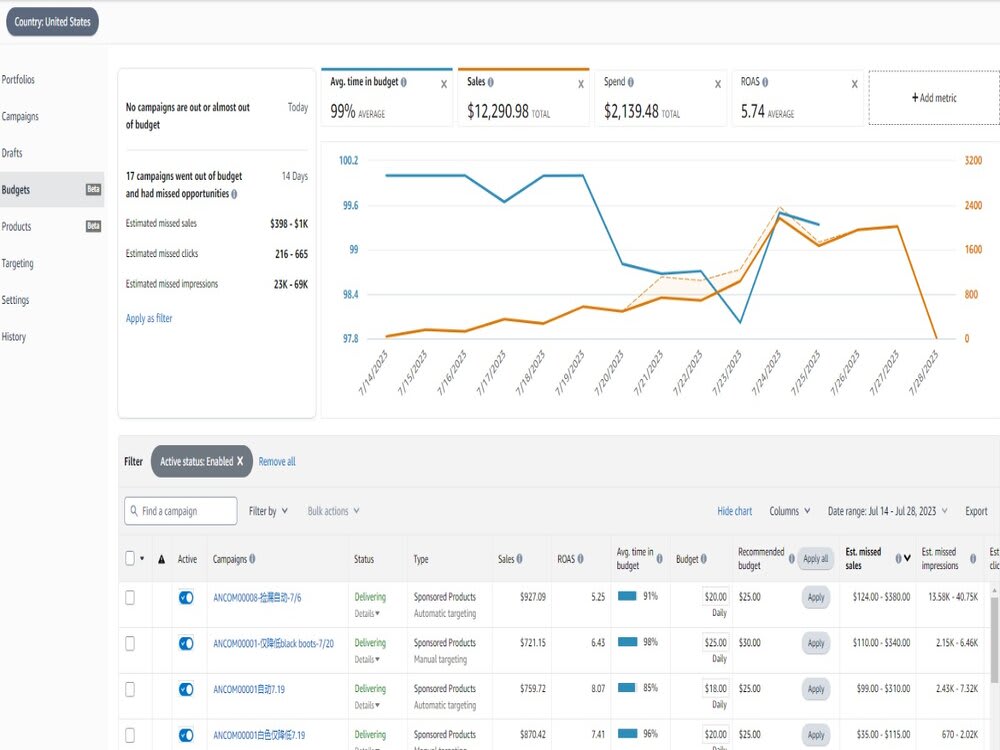Screen dimensions: 1000x750
Task: Select checkbox for the $870.42 sales campaign row
Action: pyautogui.click(x=130, y=735)
